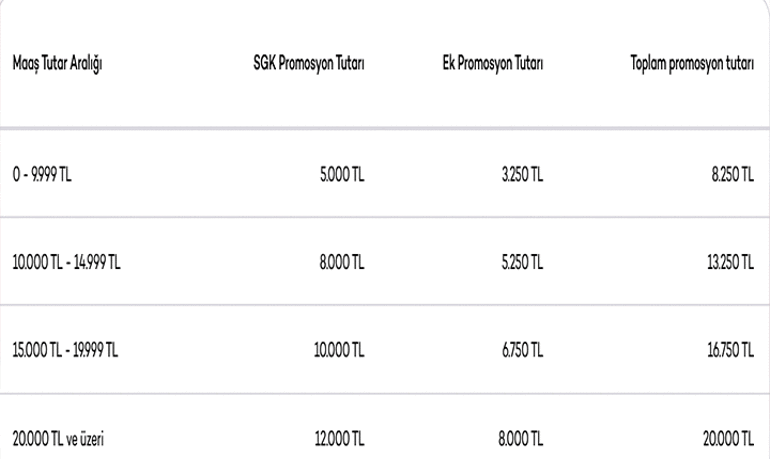
Task: Click the SGK Promosyon Tutarı column header
Action: [308, 68]
